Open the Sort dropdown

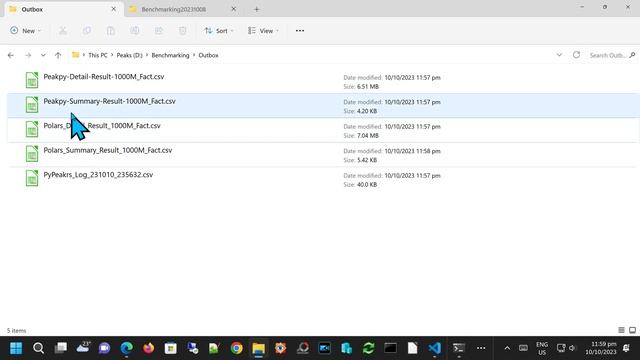click(219, 31)
